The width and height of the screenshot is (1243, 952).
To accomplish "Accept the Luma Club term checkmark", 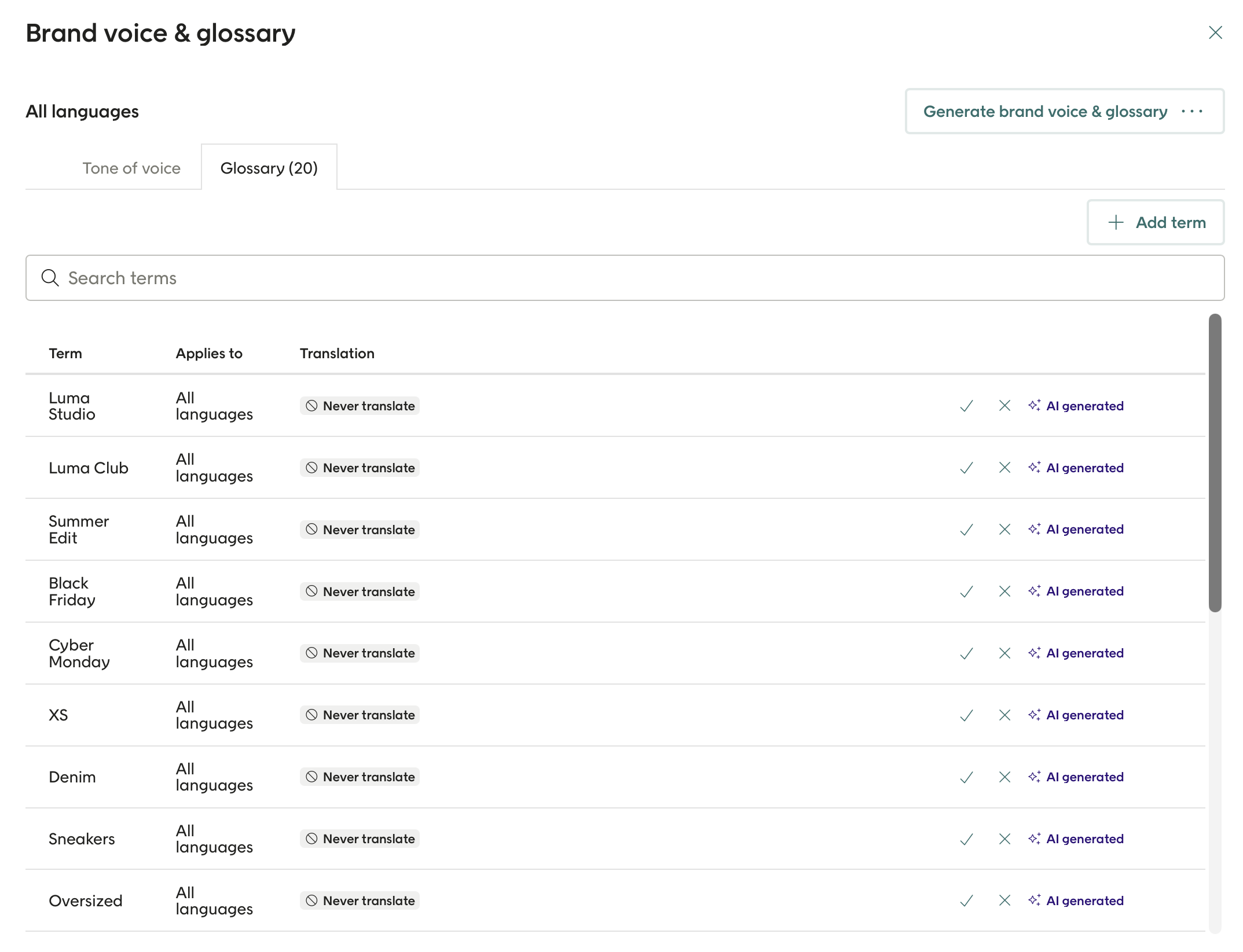I will point(966,468).
